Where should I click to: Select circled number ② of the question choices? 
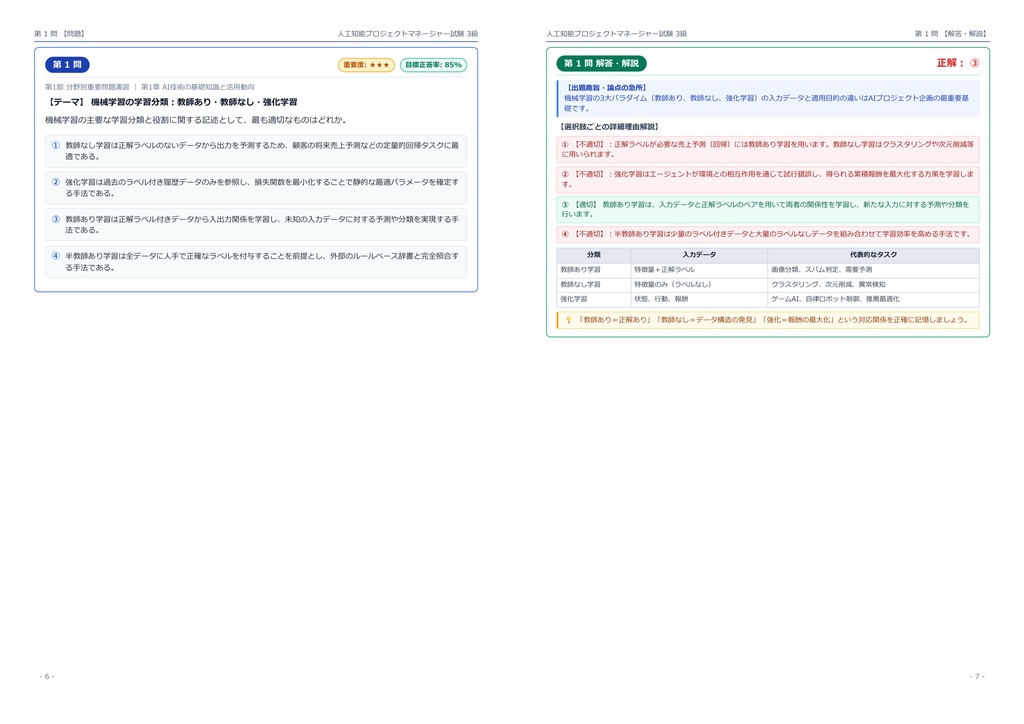point(56,182)
